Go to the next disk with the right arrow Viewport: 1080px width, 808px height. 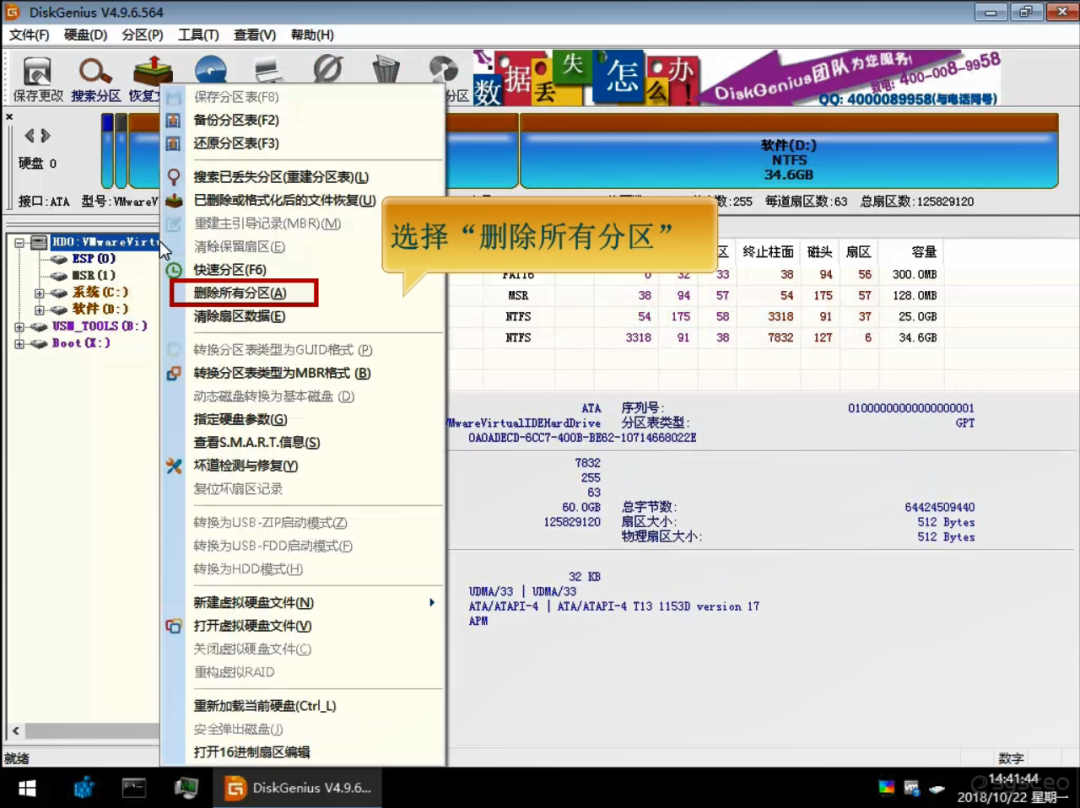pos(45,136)
